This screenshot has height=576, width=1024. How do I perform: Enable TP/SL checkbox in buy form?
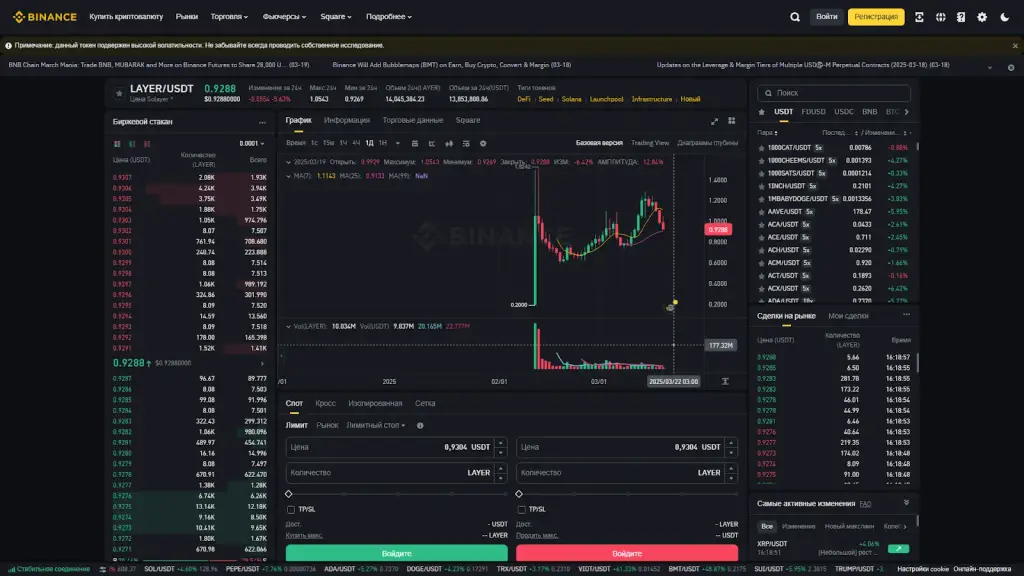pyautogui.click(x=291, y=509)
